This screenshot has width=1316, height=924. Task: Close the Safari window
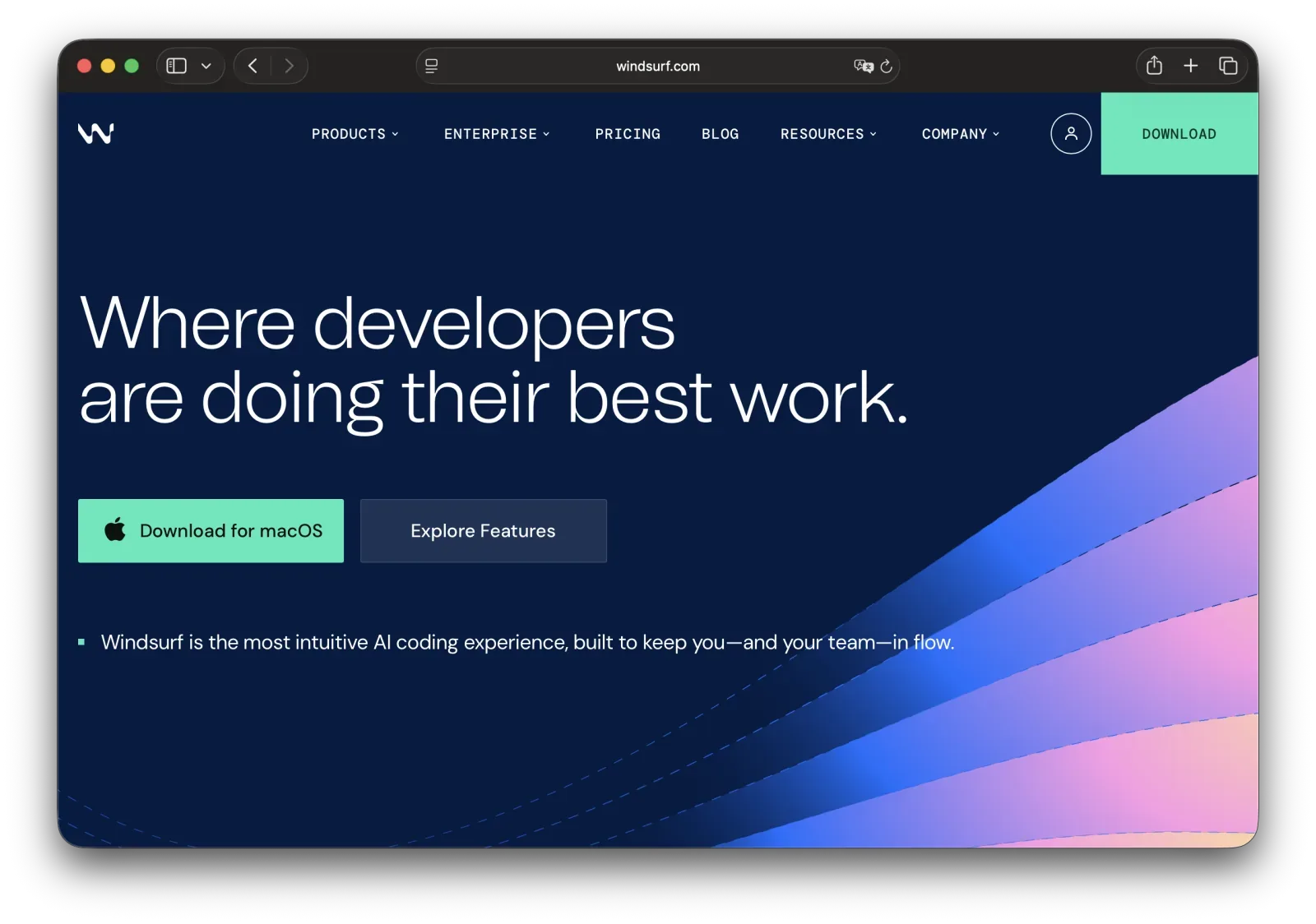pos(84,66)
